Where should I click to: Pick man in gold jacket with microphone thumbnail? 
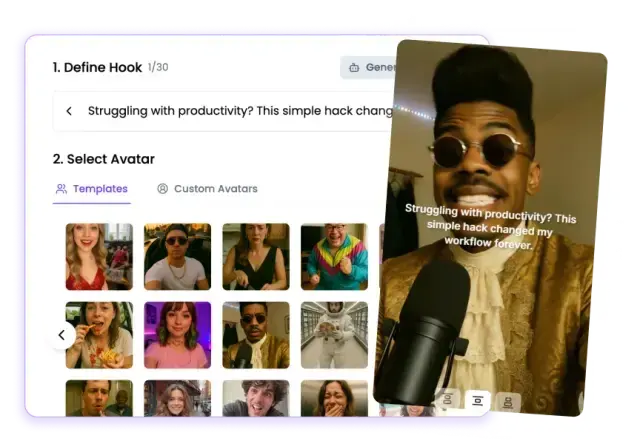tap(256, 335)
